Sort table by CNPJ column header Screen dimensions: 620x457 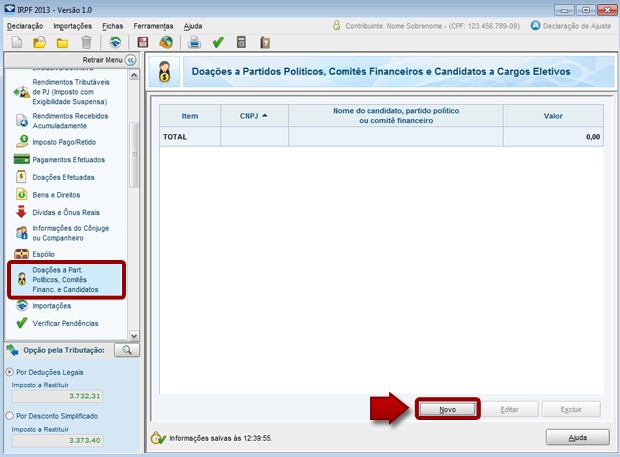click(x=254, y=116)
